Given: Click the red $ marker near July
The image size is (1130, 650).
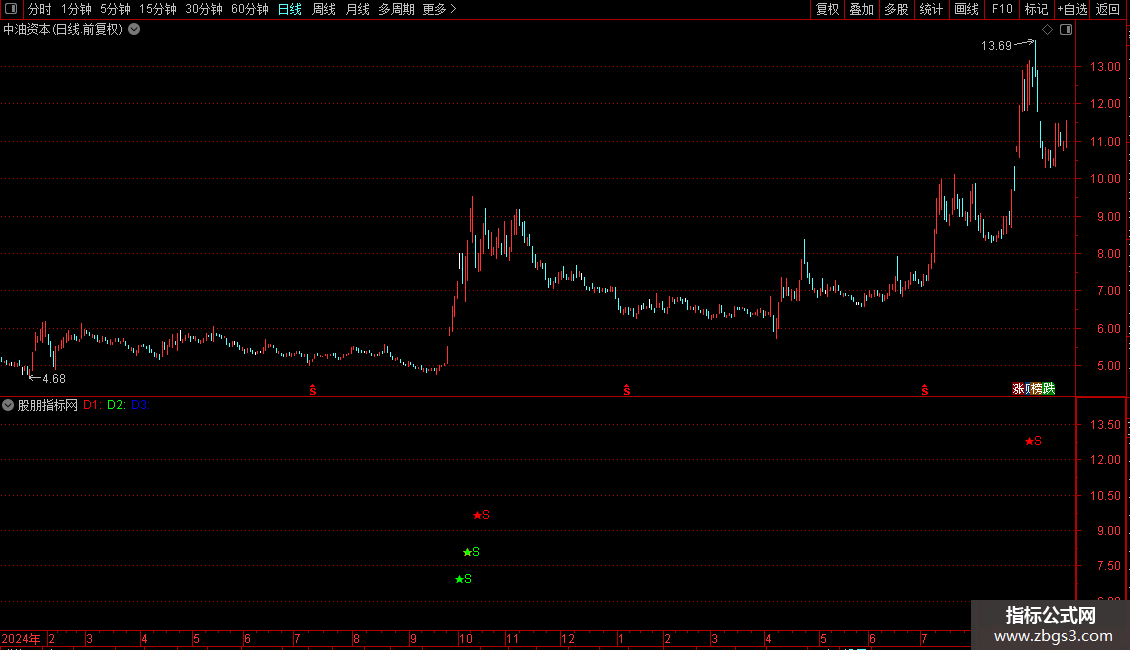Looking at the screenshot, I should click(x=313, y=390).
